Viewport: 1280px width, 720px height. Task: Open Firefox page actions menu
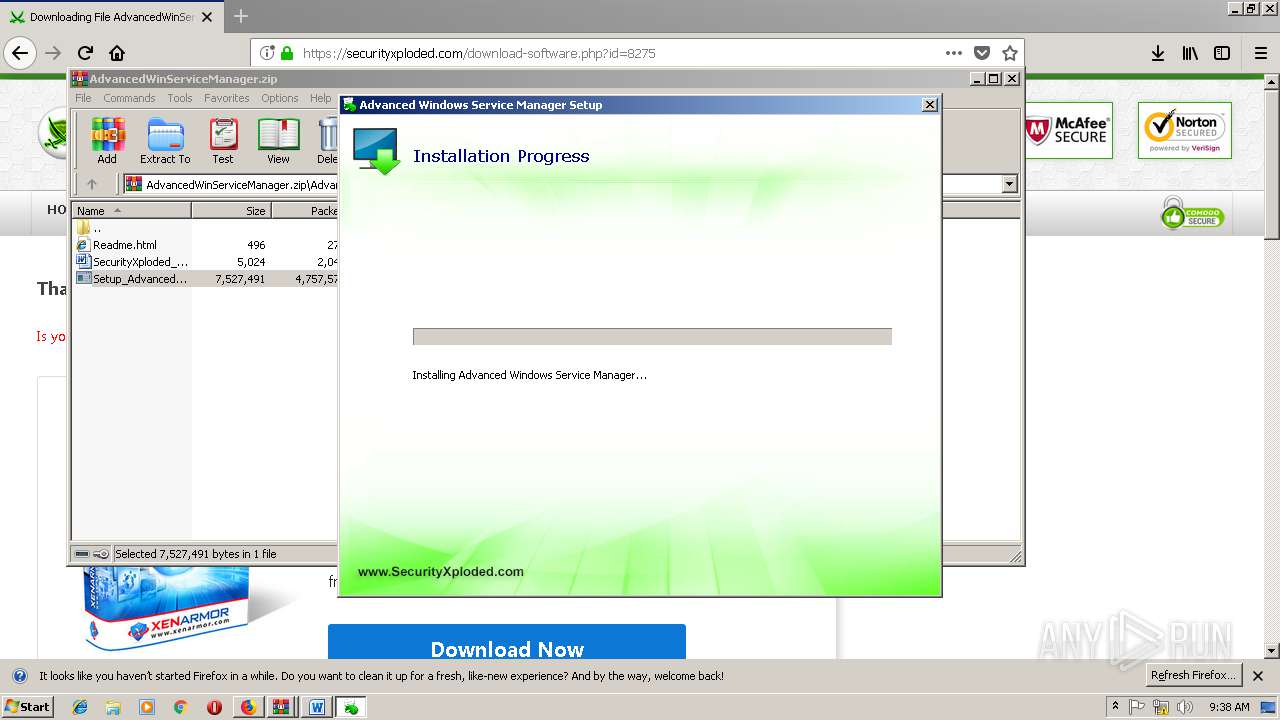click(x=954, y=53)
